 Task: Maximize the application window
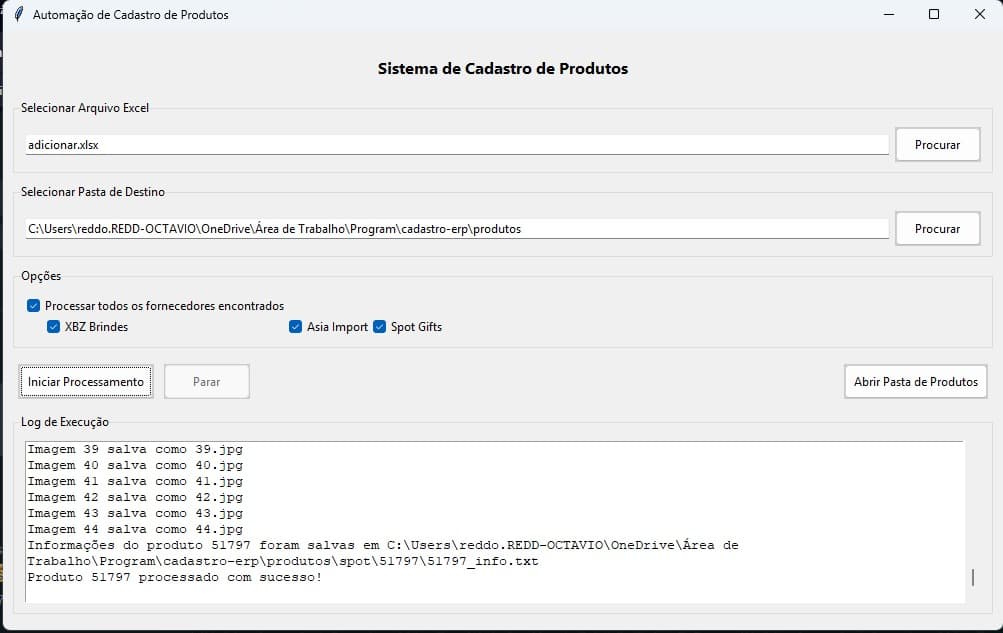pyautogui.click(x=934, y=15)
